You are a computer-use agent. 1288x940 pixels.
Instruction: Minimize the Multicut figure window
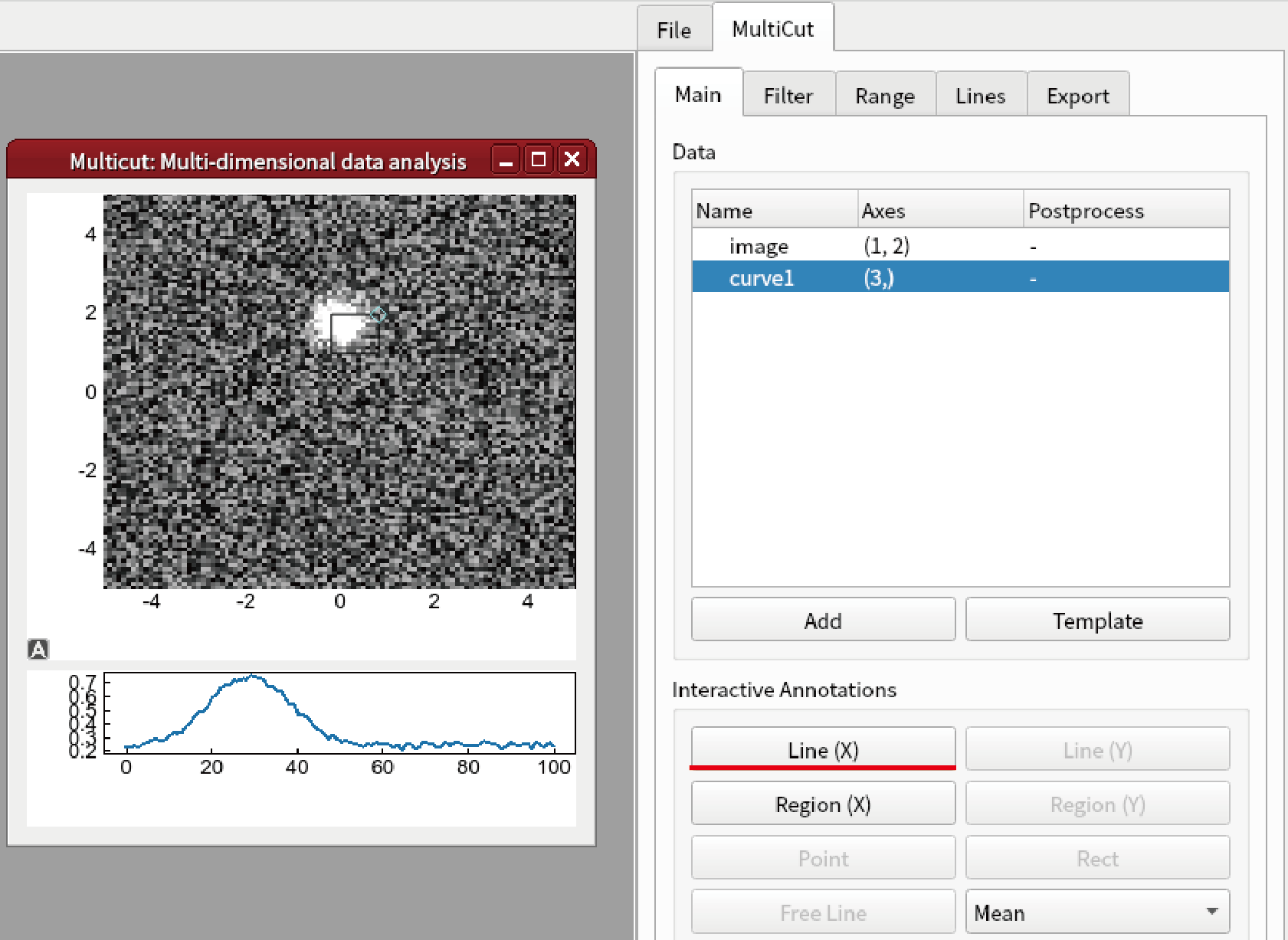[x=506, y=160]
